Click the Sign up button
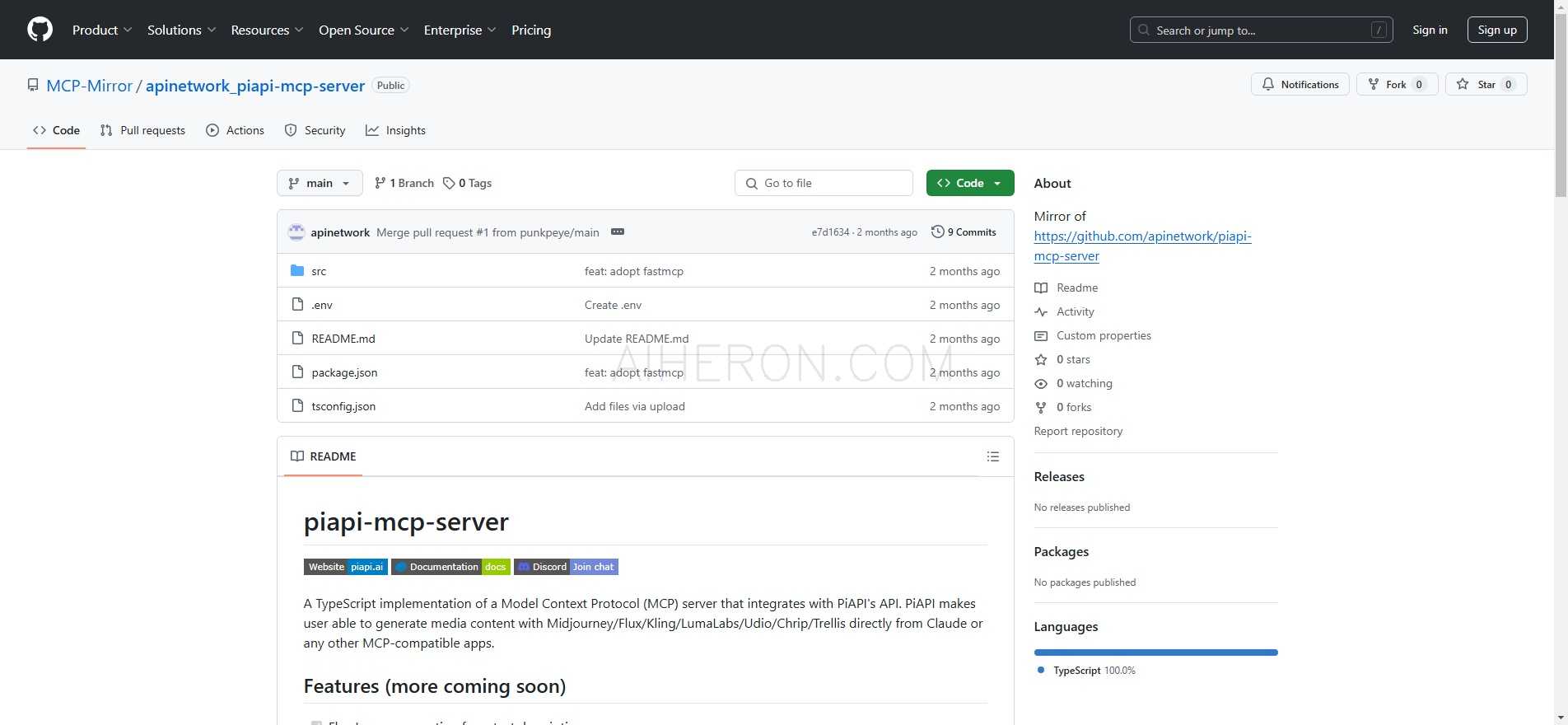The height and width of the screenshot is (725, 1568). (x=1497, y=30)
